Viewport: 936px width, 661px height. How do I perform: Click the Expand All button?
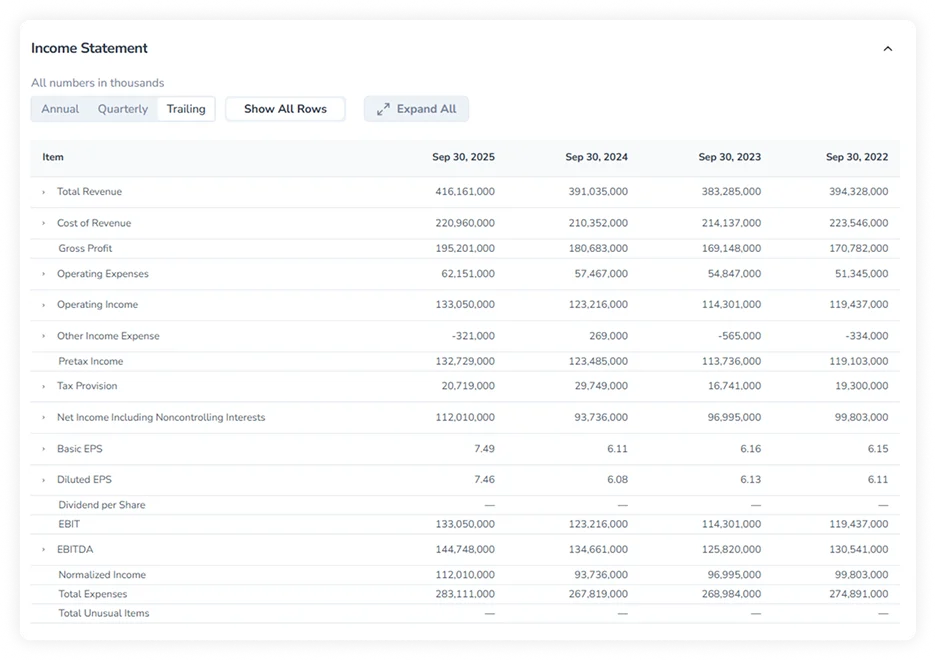tap(416, 109)
